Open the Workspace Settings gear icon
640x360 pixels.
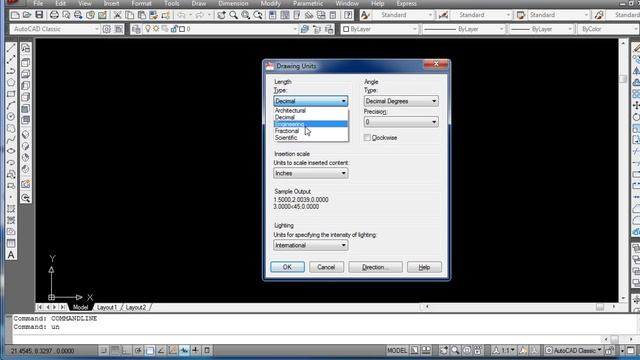tap(107, 29)
